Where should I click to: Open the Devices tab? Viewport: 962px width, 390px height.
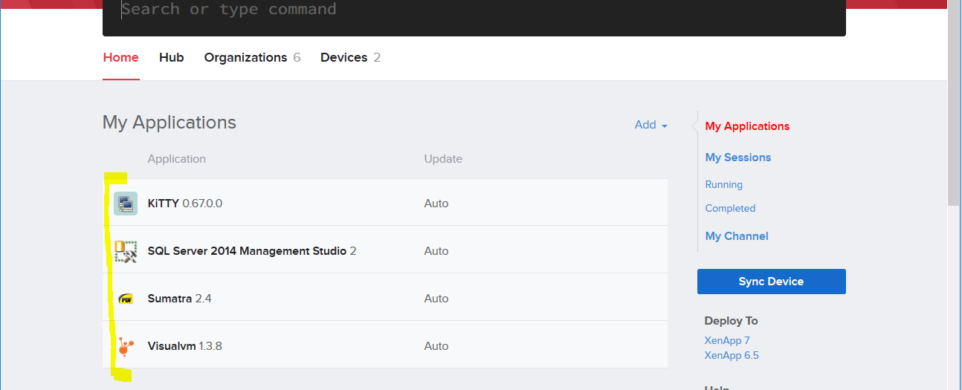coord(350,58)
